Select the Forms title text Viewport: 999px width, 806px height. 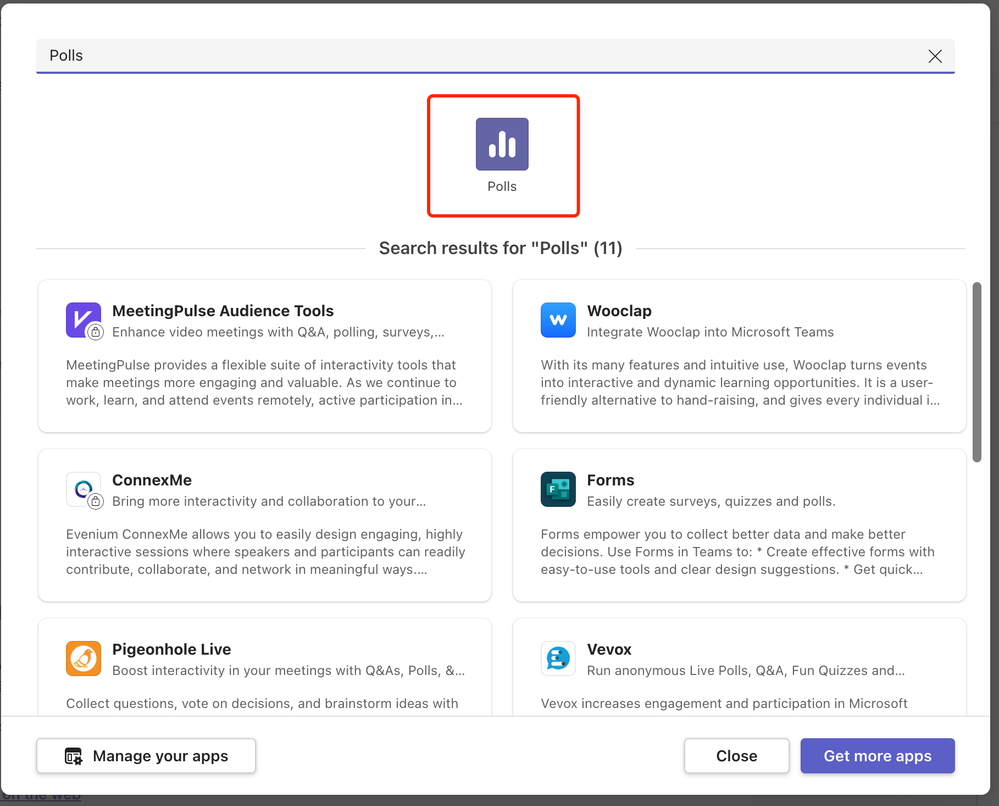(x=610, y=480)
